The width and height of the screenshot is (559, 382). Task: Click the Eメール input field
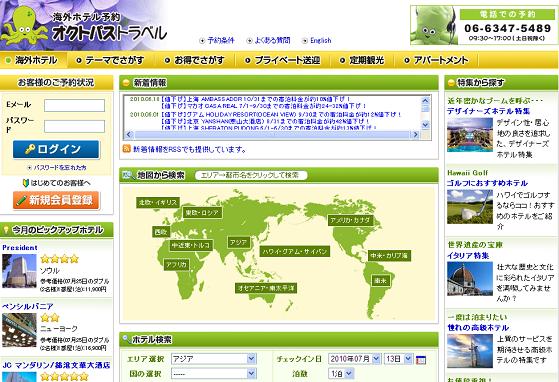tap(74, 105)
